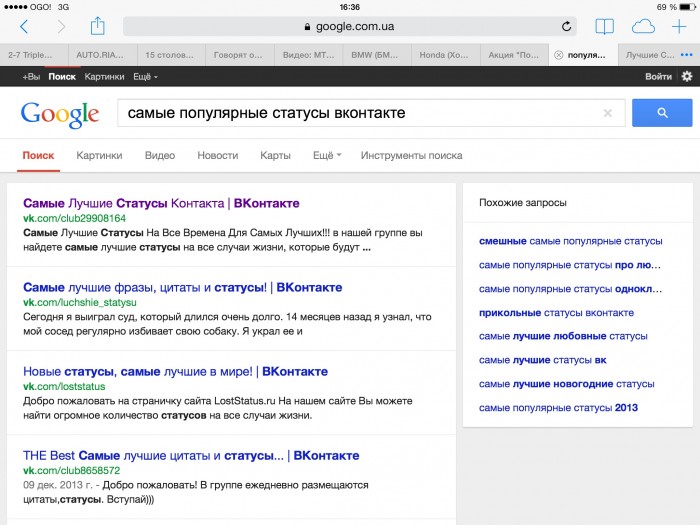Viewport: 700px width, 525px height.
Task: Tap the Safari back arrow
Action: (x=25, y=27)
